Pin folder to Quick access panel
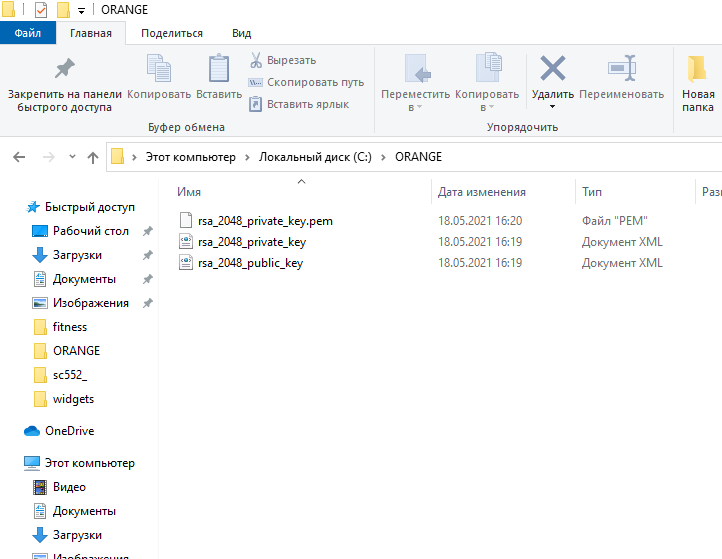The image size is (722, 559). tap(64, 84)
